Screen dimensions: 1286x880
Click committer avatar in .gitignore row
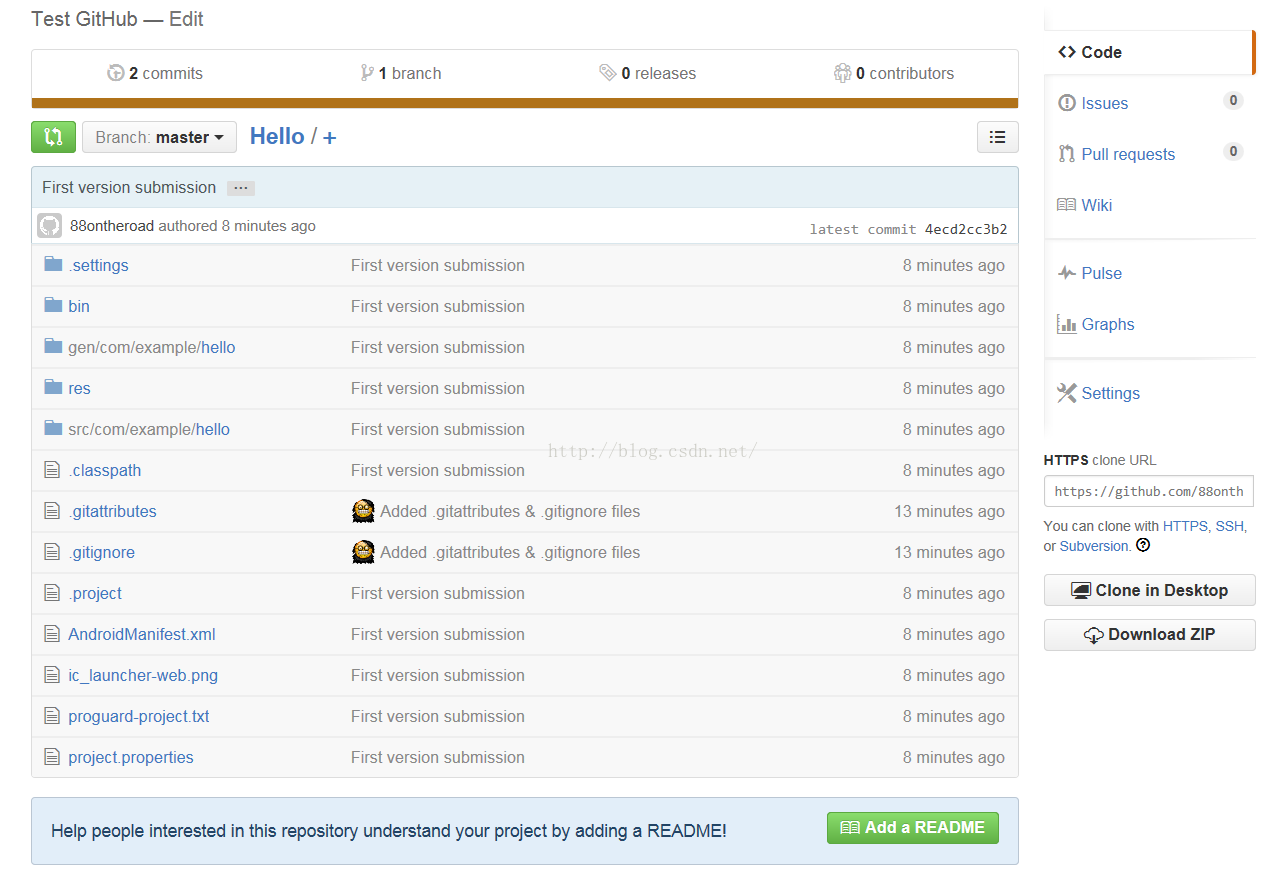click(363, 552)
